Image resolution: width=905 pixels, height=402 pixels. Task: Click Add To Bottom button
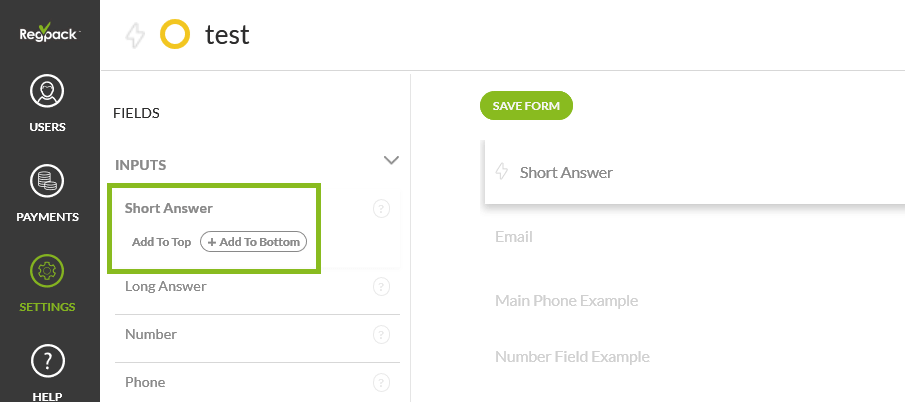(x=253, y=242)
